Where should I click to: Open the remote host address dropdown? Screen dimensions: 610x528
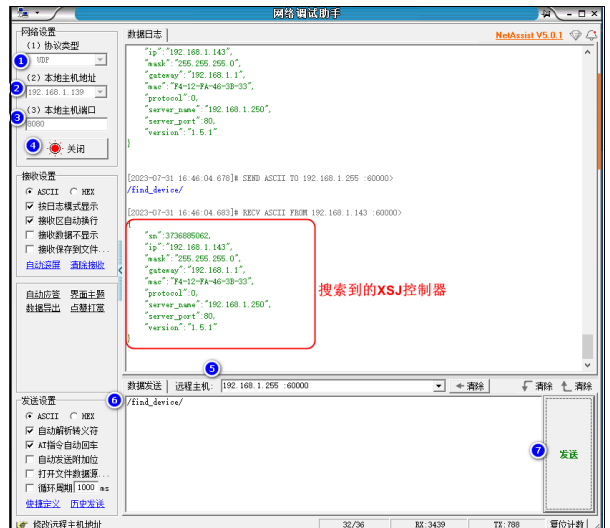438,386
